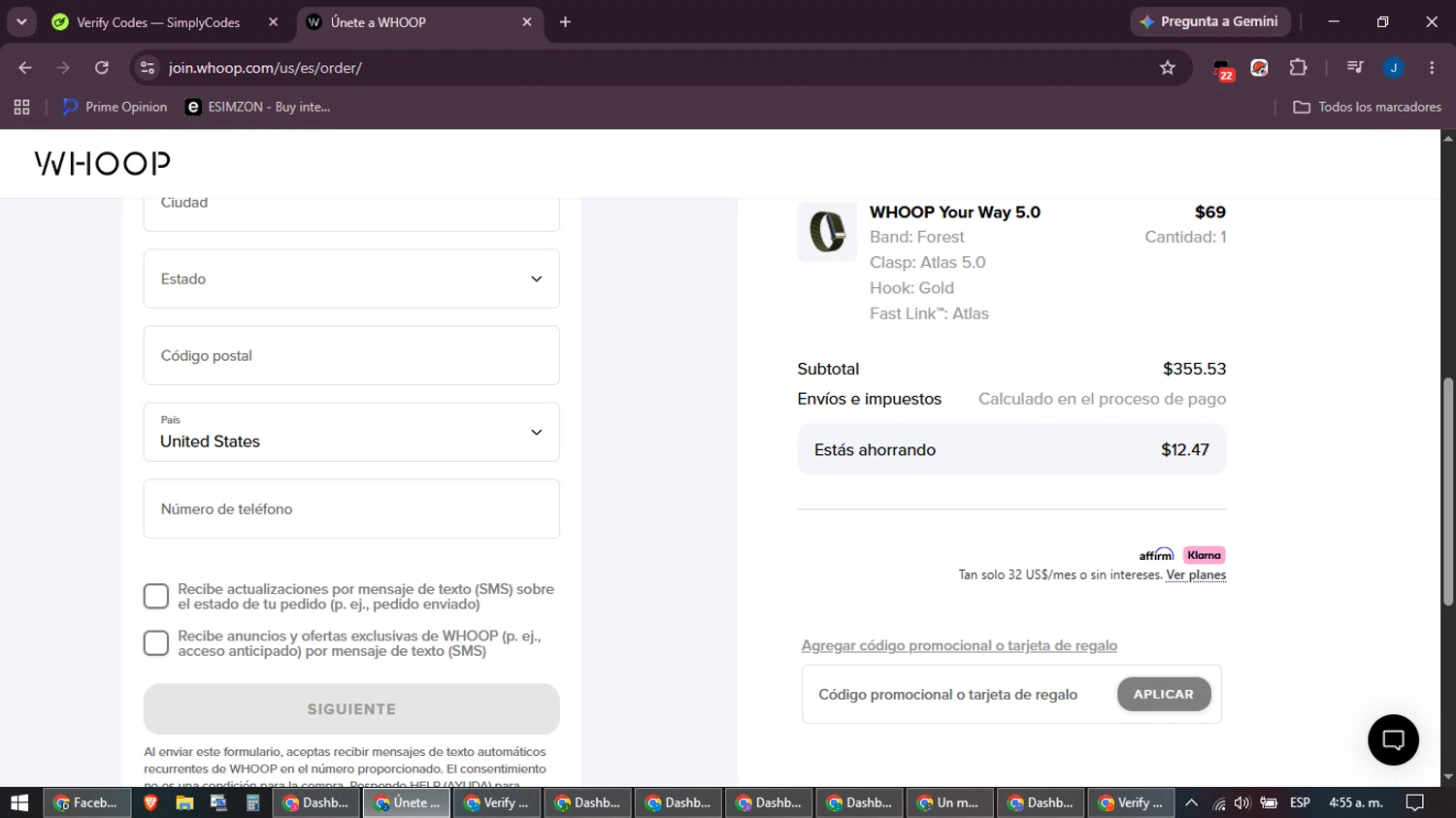This screenshot has height=818, width=1456.
Task: Open the Un m... taskbar window
Action: click(950, 802)
